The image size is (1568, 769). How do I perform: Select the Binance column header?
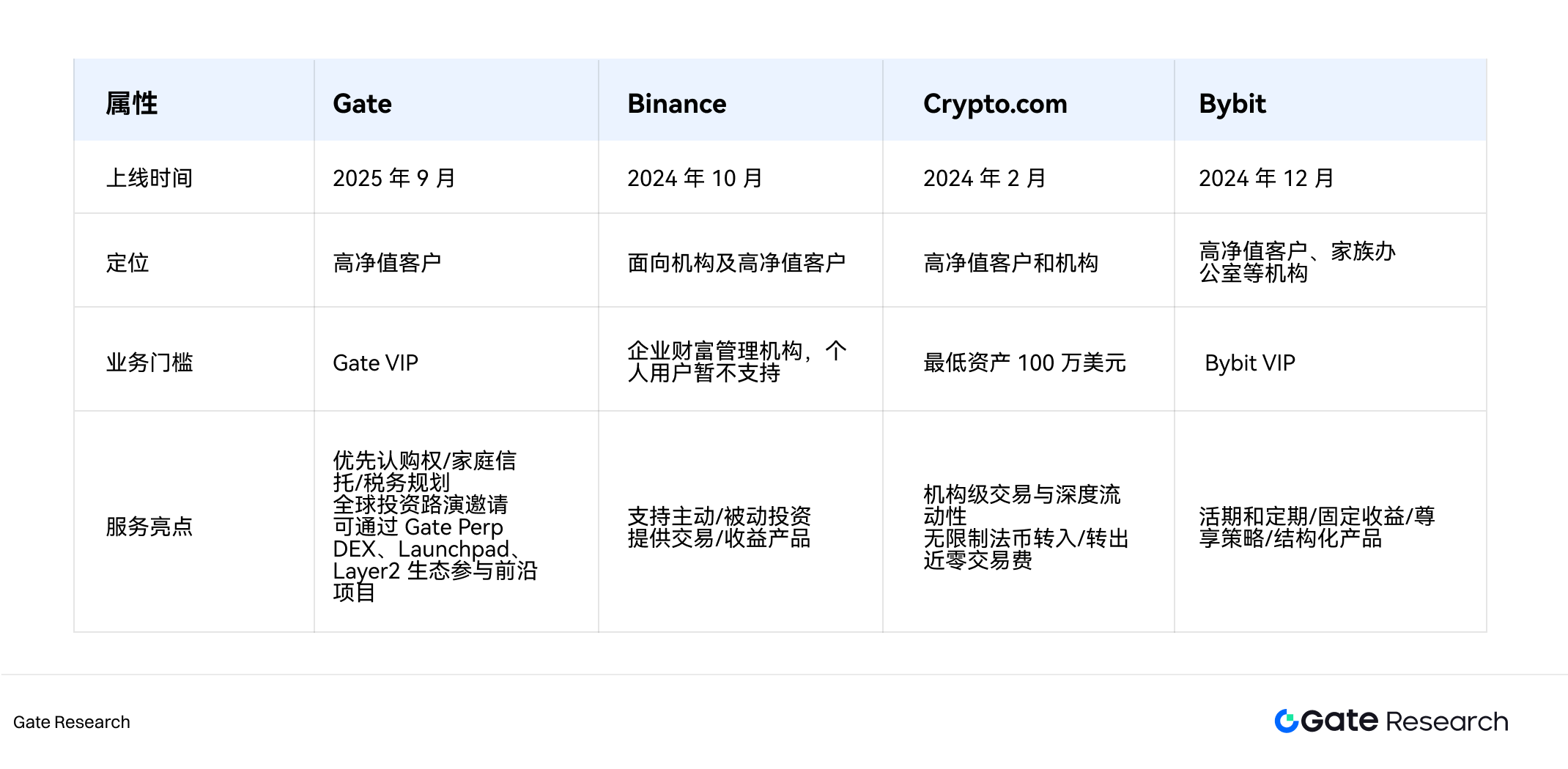pyautogui.click(x=677, y=104)
